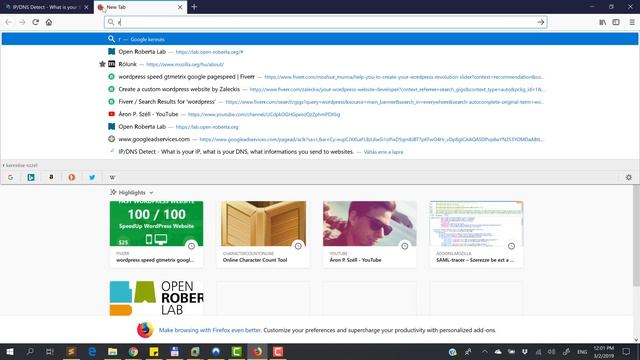This screenshot has width=640, height=360.
Task: Search with Amazon one-off engine icon
Action: (51, 178)
